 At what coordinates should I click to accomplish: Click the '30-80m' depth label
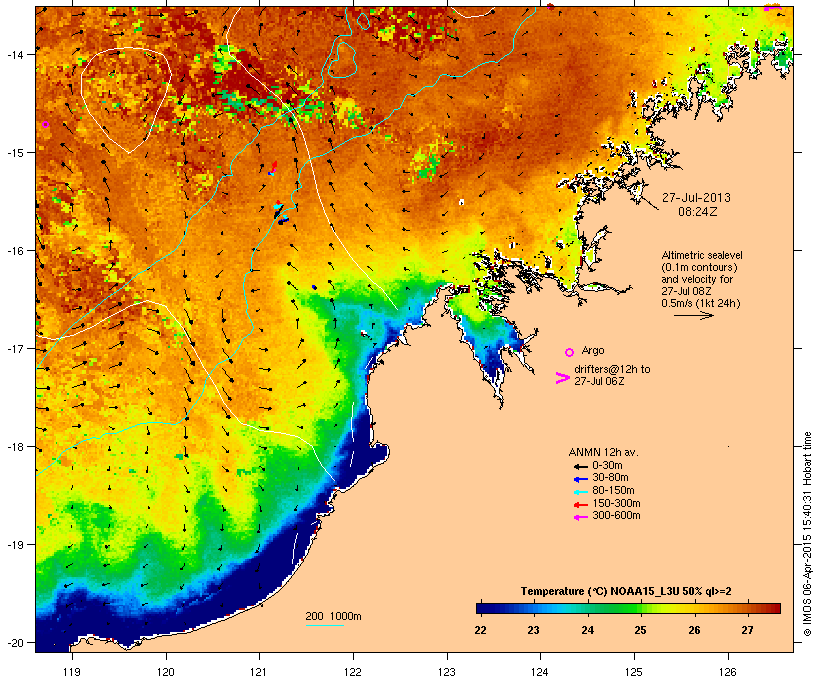point(610,478)
